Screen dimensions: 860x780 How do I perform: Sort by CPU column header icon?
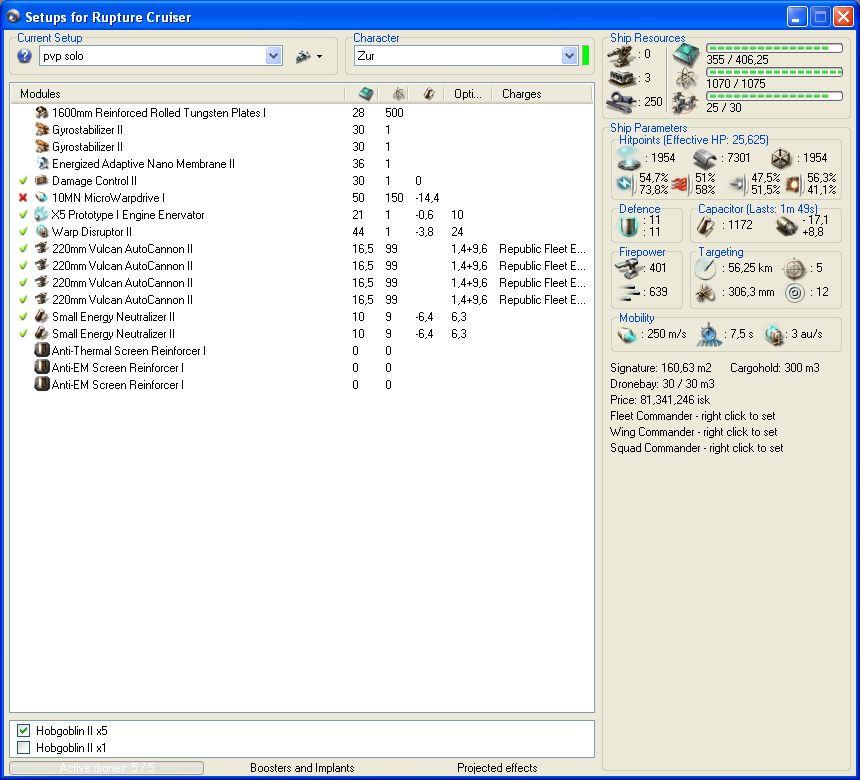click(x=366, y=94)
